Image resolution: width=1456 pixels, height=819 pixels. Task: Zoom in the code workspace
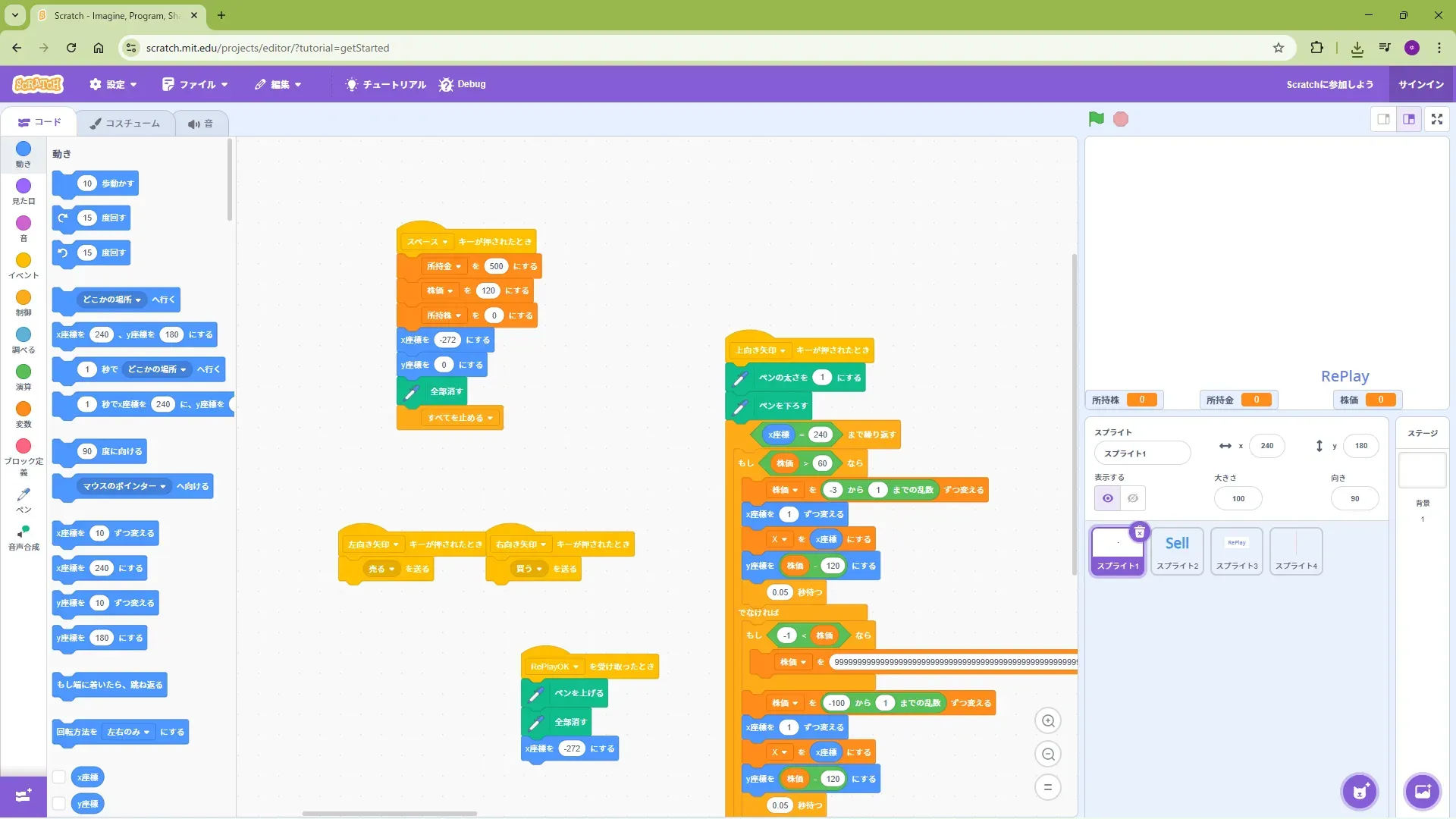point(1048,721)
